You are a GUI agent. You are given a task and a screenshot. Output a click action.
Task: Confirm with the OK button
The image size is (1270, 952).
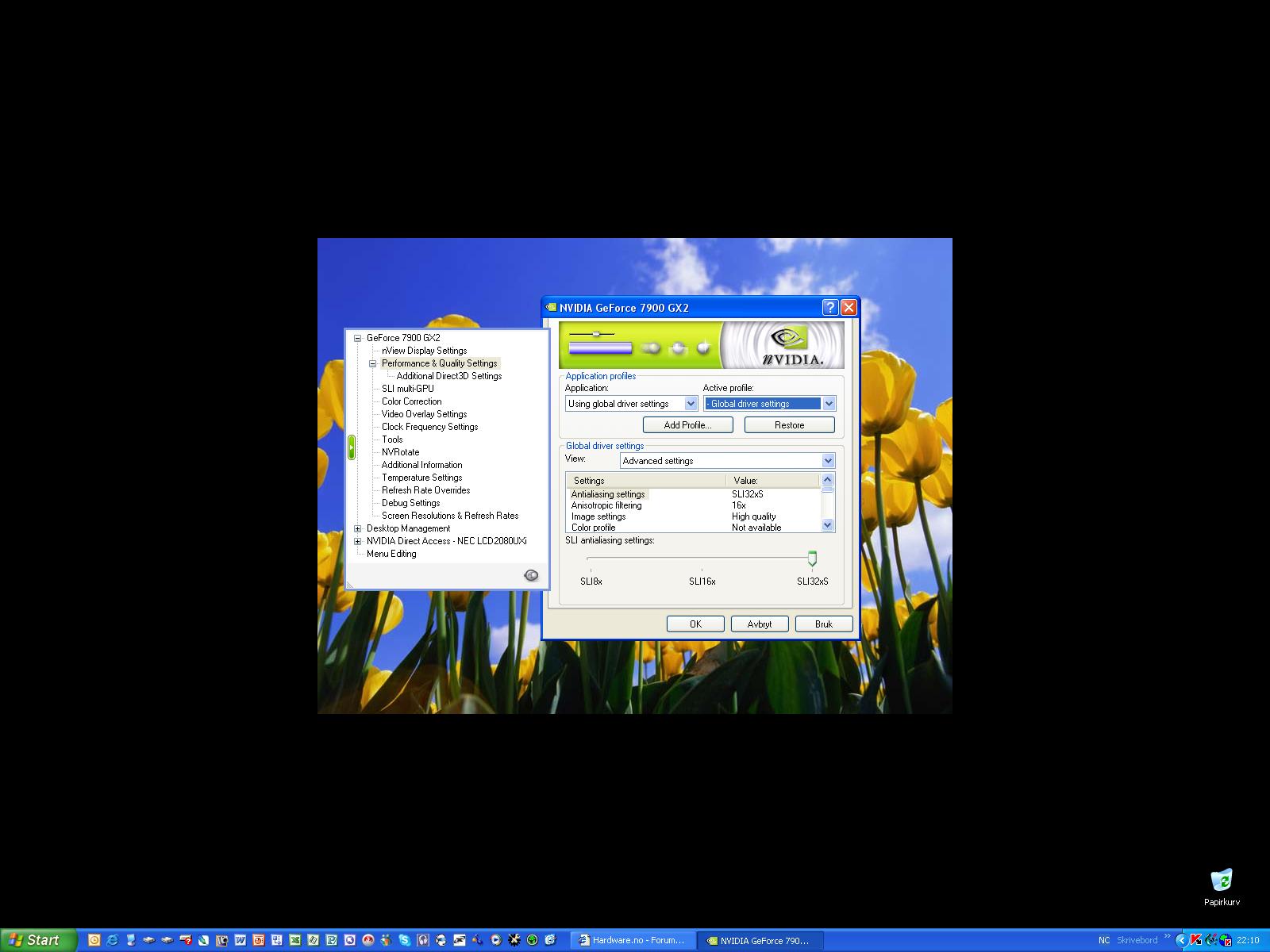pos(695,624)
